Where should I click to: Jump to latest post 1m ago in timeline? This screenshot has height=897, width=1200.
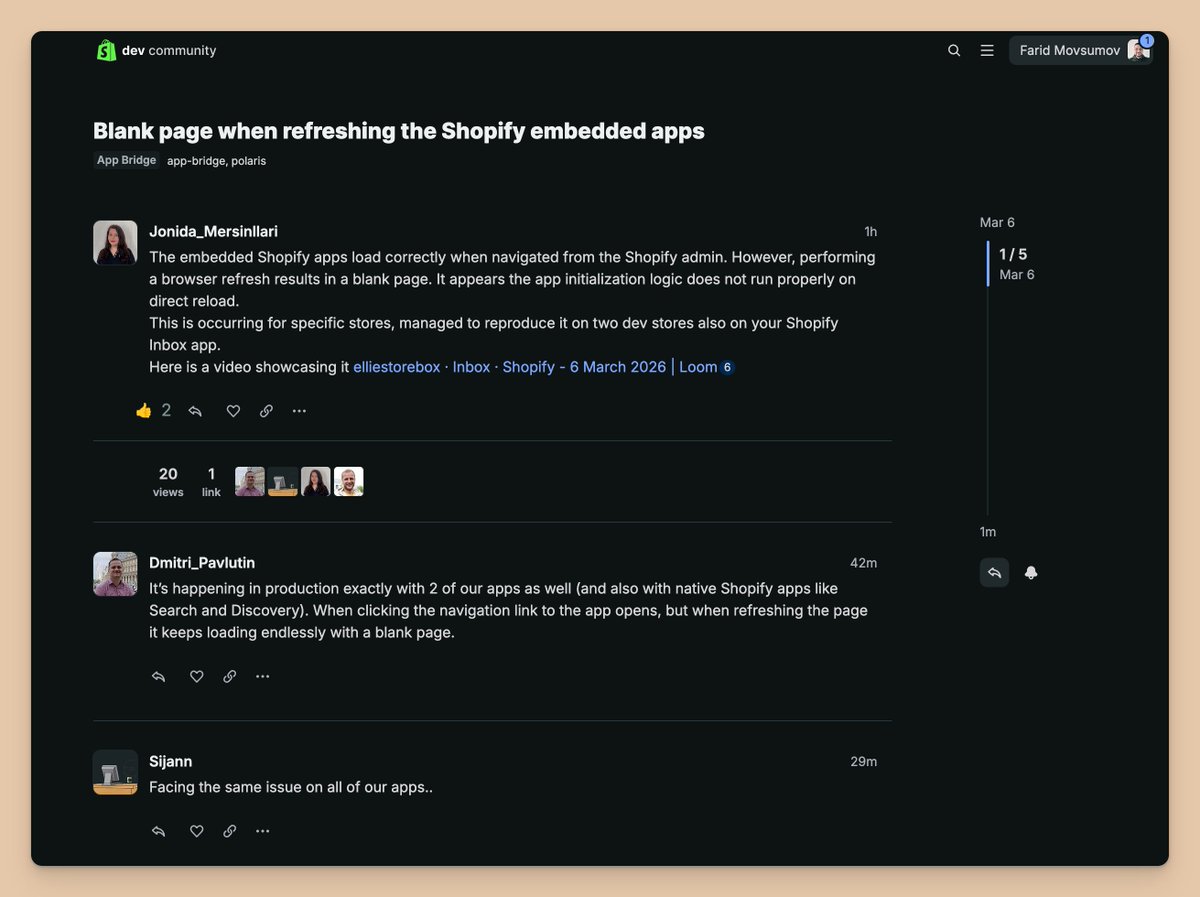pos(988,532)
